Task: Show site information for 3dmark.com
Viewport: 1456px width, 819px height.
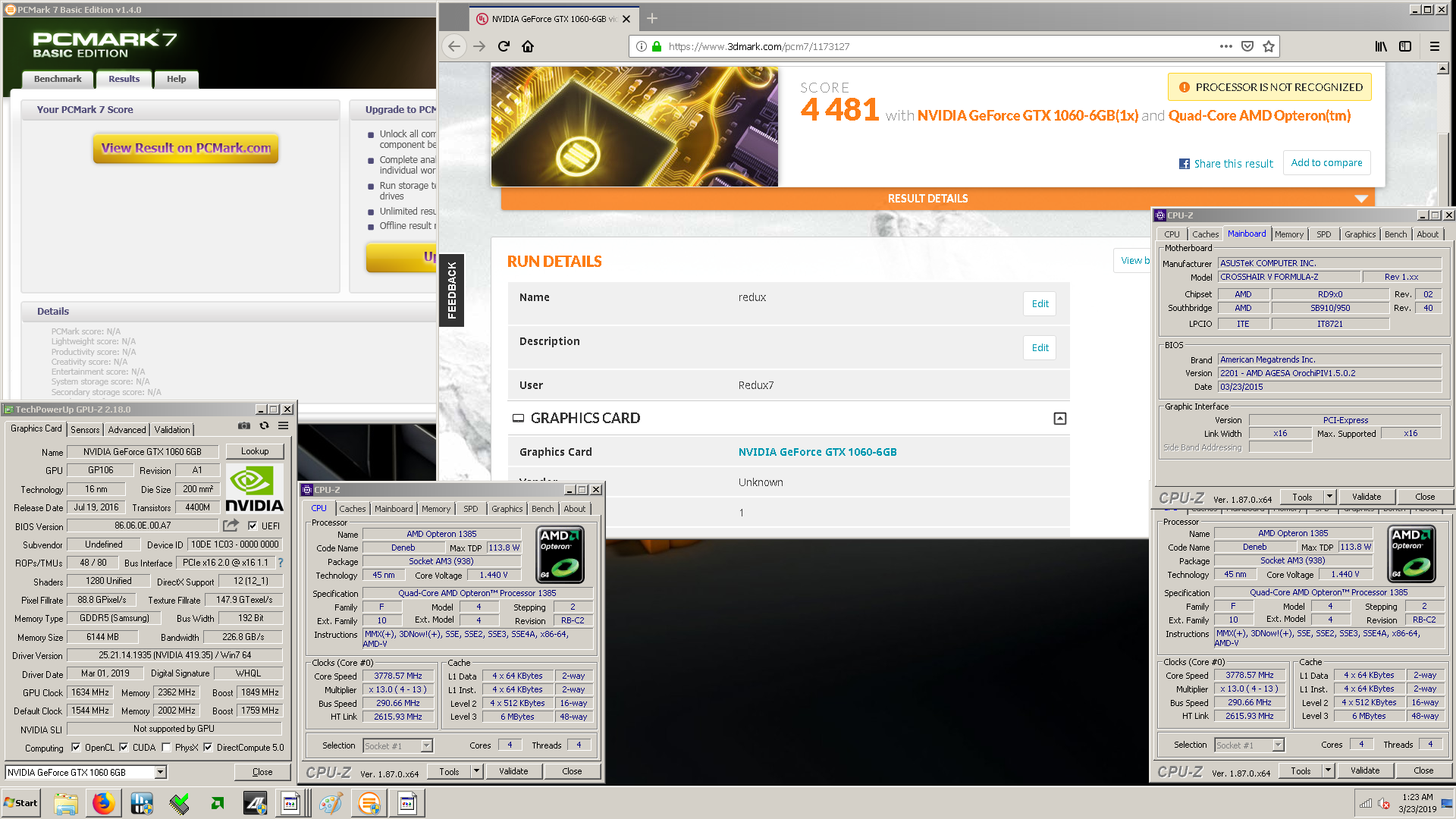Action: pos(642,46)
